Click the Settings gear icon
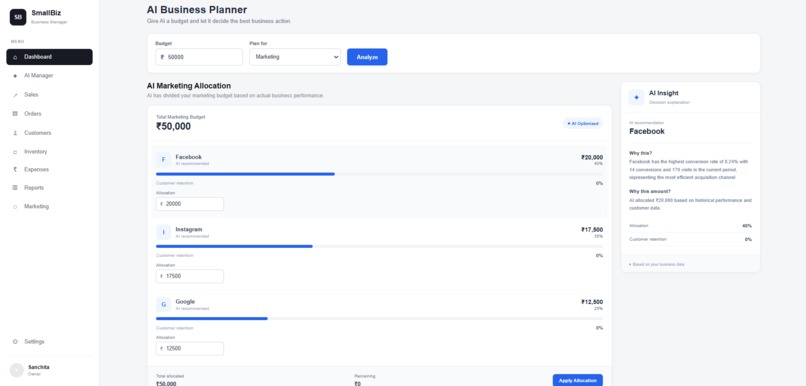 [15, 341]
